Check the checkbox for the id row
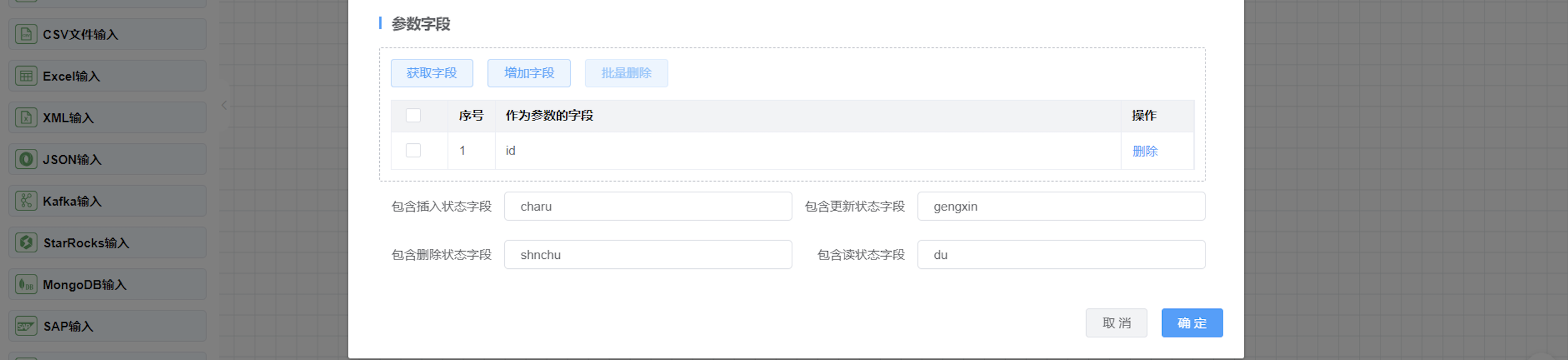Viewport: 1568px width, 360px height. pyautogui.click(x=413, y=151)
